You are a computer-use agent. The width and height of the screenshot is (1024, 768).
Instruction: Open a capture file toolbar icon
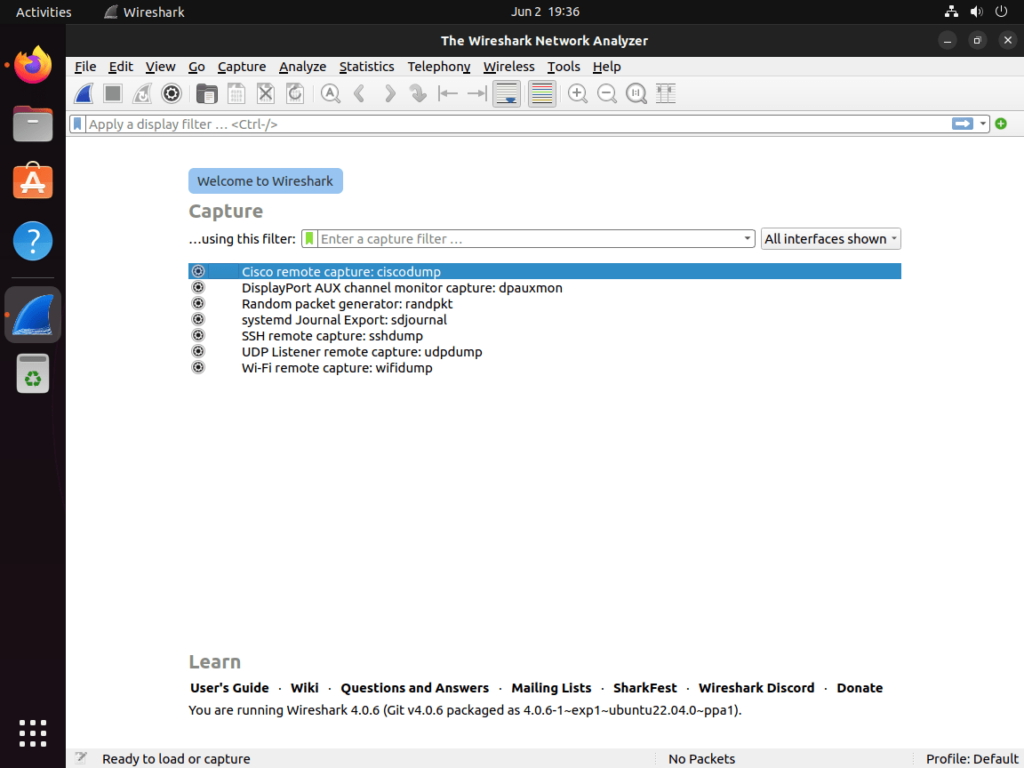pyautogui.click(x=207, y=93)
